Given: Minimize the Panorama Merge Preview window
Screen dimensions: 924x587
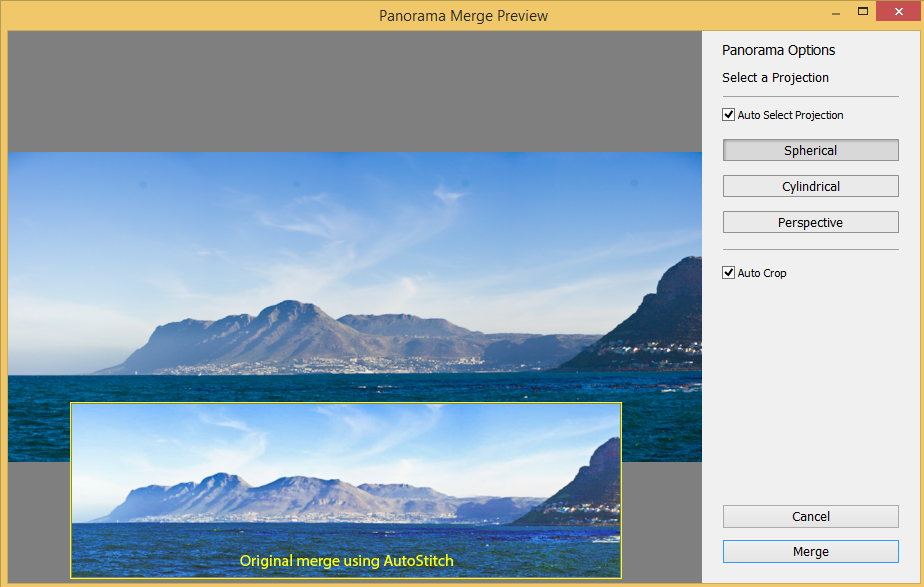Looking at the screenshot, I should click(835, 12).
